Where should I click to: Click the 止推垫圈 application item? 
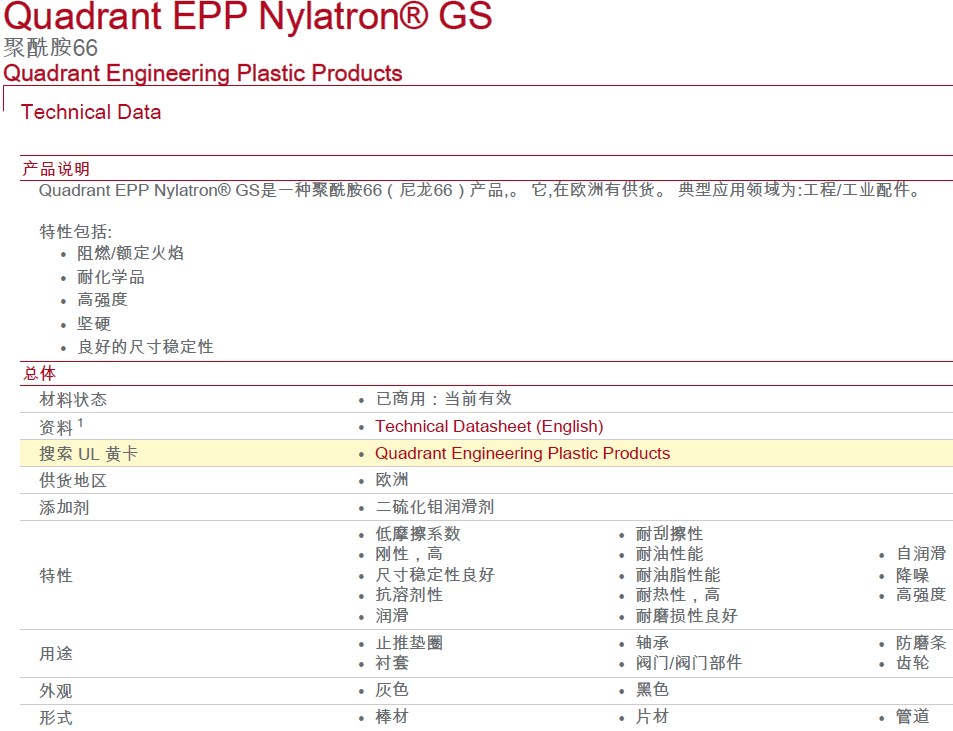[409, 643]
